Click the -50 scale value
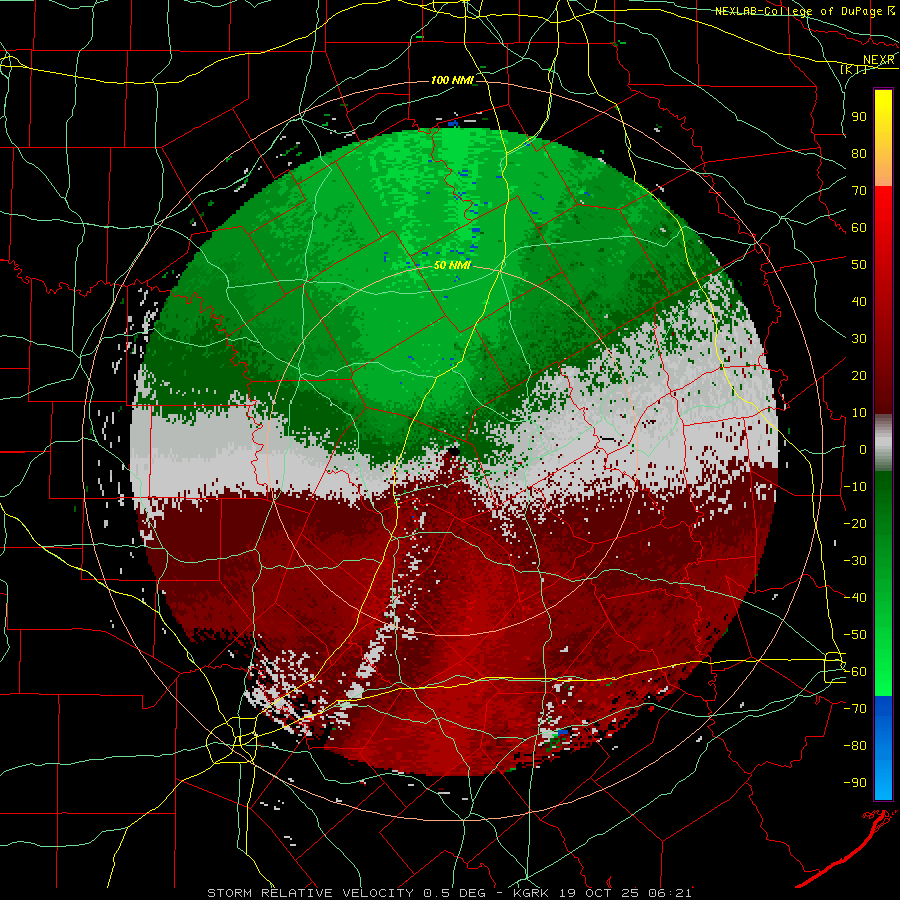900x900 pixels. click(x=855, y=635)
